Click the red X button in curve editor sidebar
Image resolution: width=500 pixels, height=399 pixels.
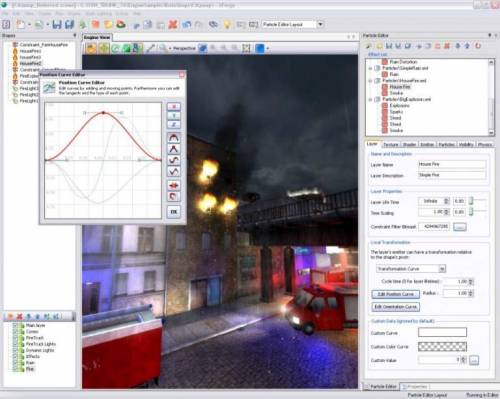(174, 107)
